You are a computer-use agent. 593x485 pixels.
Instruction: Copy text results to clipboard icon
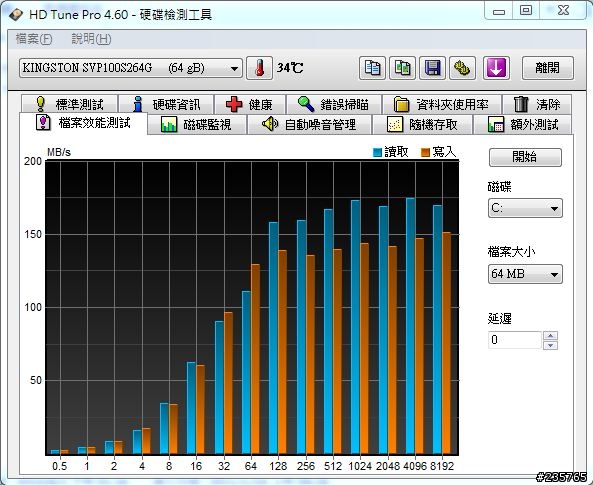pos(372,68)
